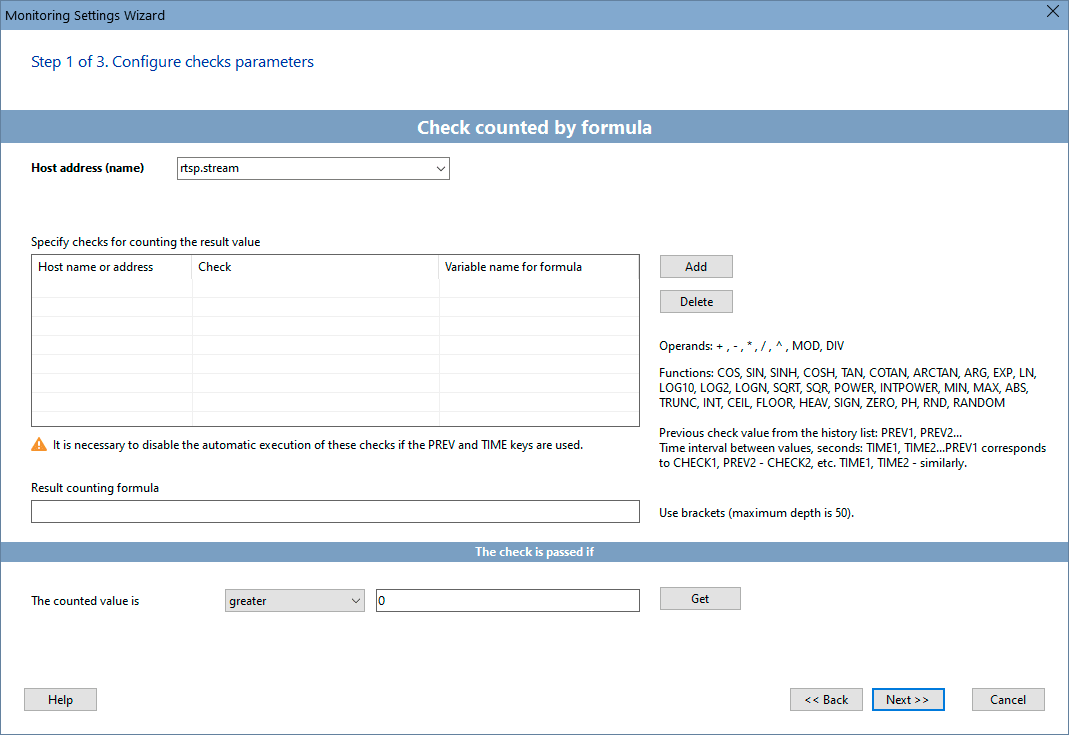
Task: Proceed with the Next >> button
Action: tap(907, 700)
